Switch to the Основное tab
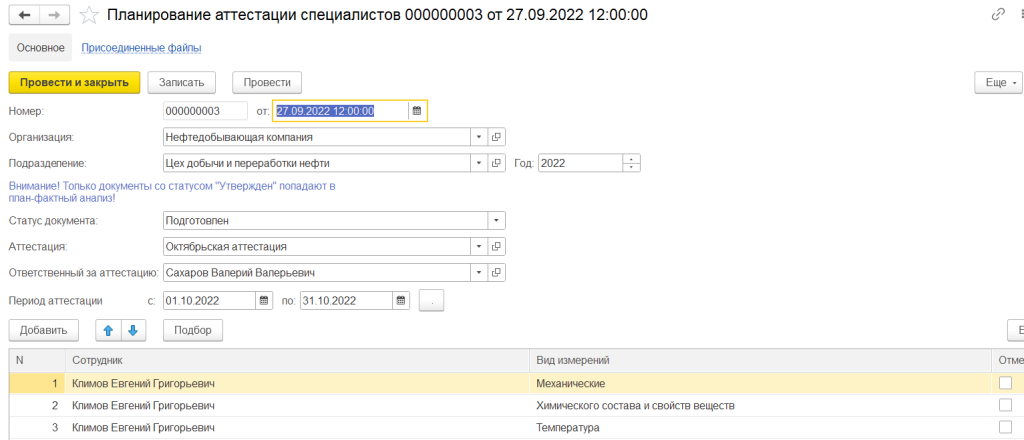The height and width of the screenshot is (440, 1024). (41, 47)
